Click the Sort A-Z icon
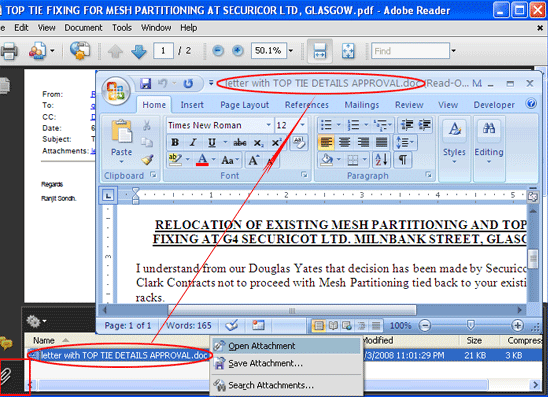 (x=382, y=160)
